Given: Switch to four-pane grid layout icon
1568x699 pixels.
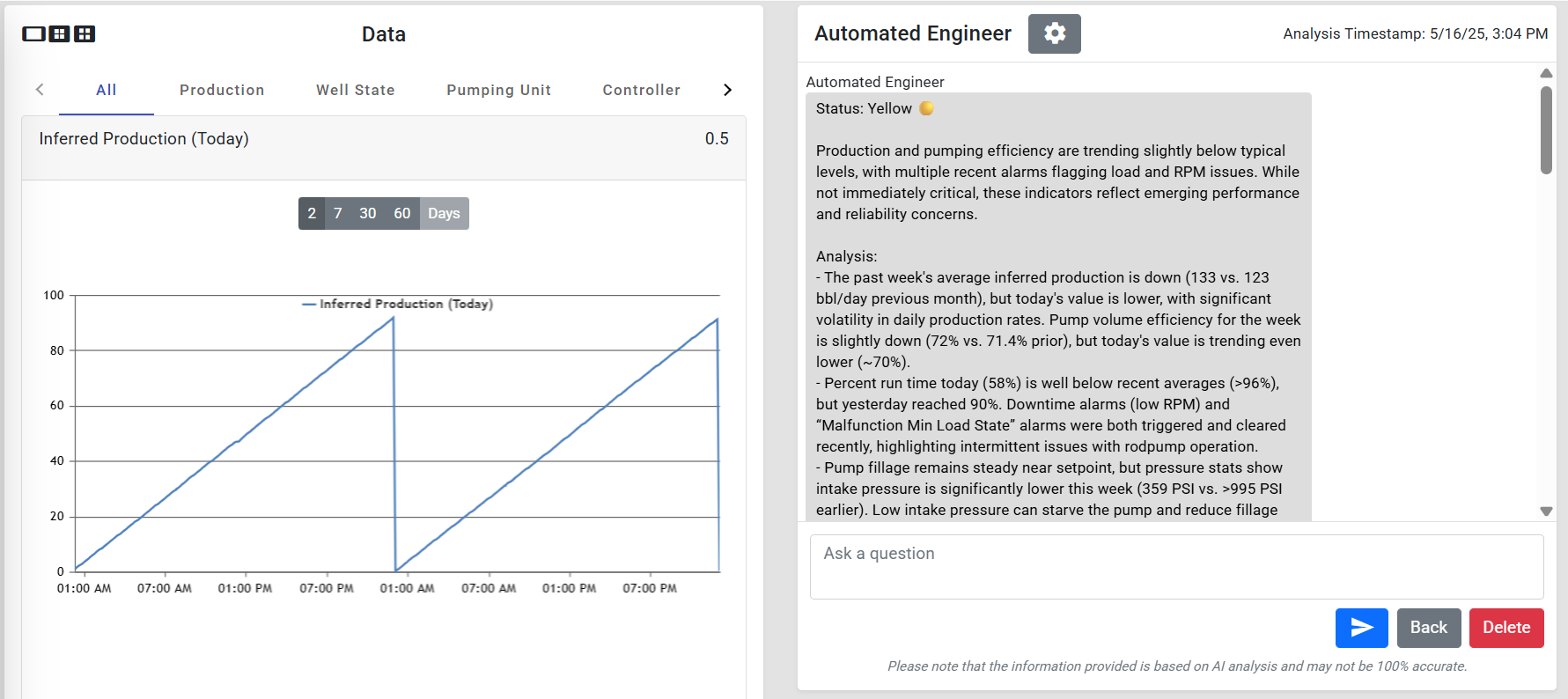Looking at the screenshot, I should (x=85, y=33).
